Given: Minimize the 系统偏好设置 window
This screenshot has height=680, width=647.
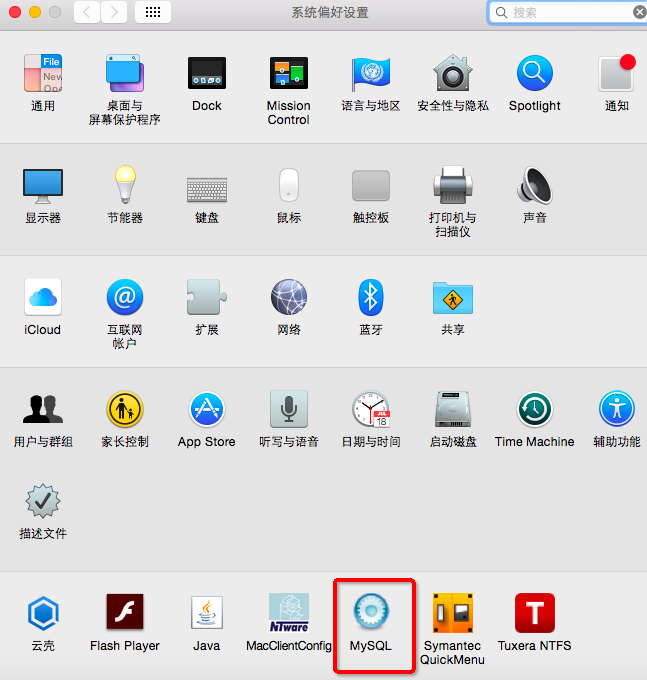Looking at the screenshot, I should (x=35, y=12).
